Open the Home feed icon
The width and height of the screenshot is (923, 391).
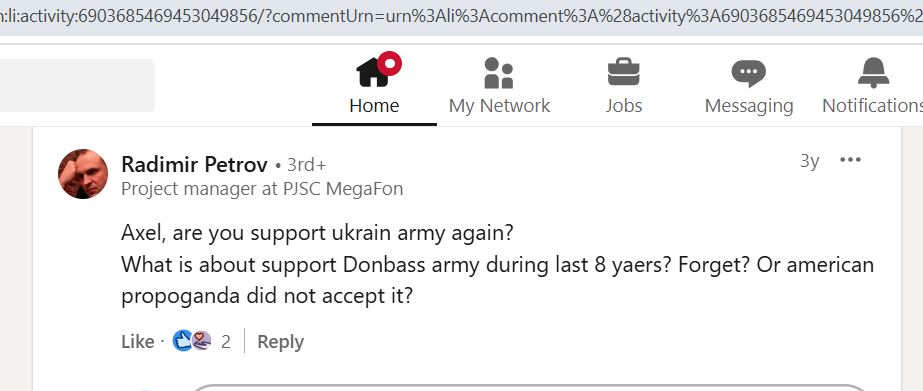374,72
